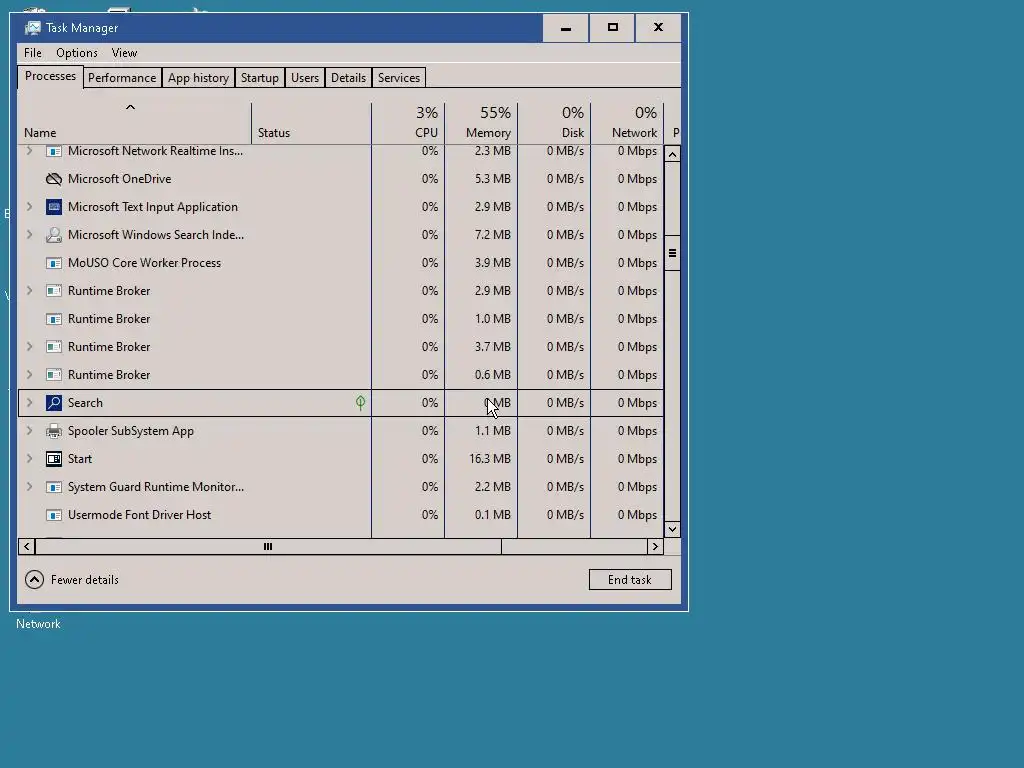
Task: Click the vertical scrollbar up arrow
Action: 672,154
